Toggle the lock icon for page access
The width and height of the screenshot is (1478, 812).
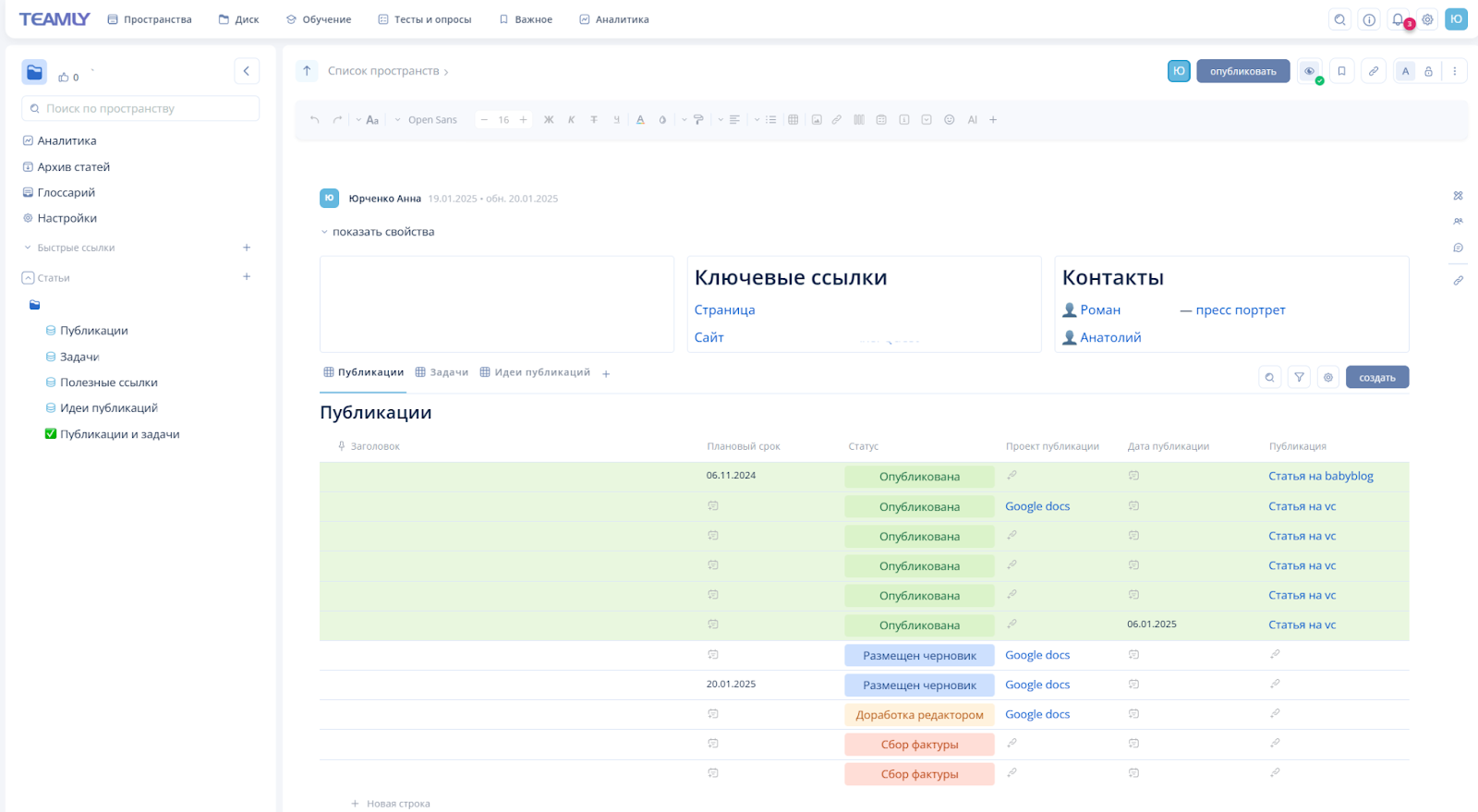pyautogui.click(x=1429, y=71)
